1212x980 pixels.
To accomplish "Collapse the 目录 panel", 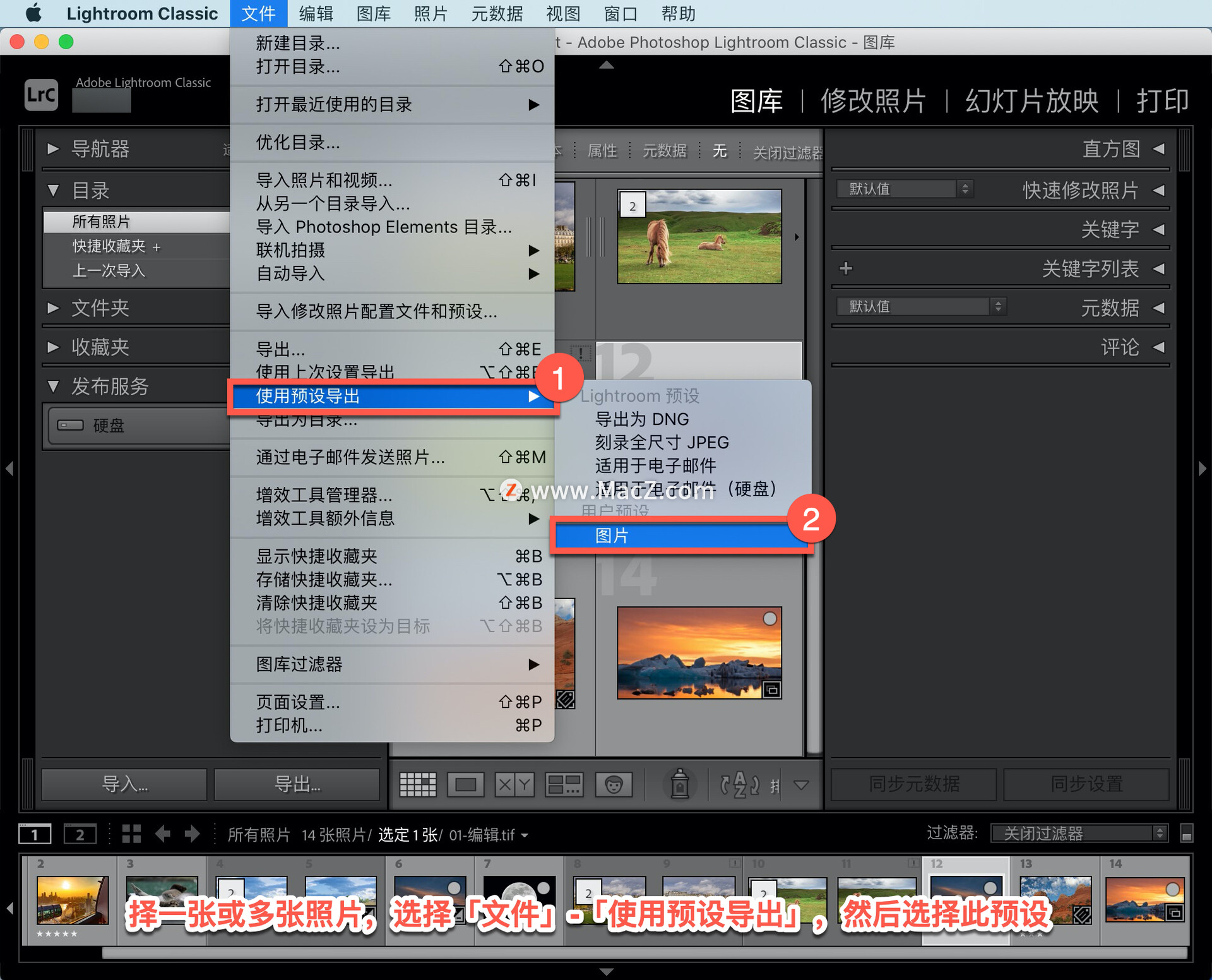I will click(54, 190).
